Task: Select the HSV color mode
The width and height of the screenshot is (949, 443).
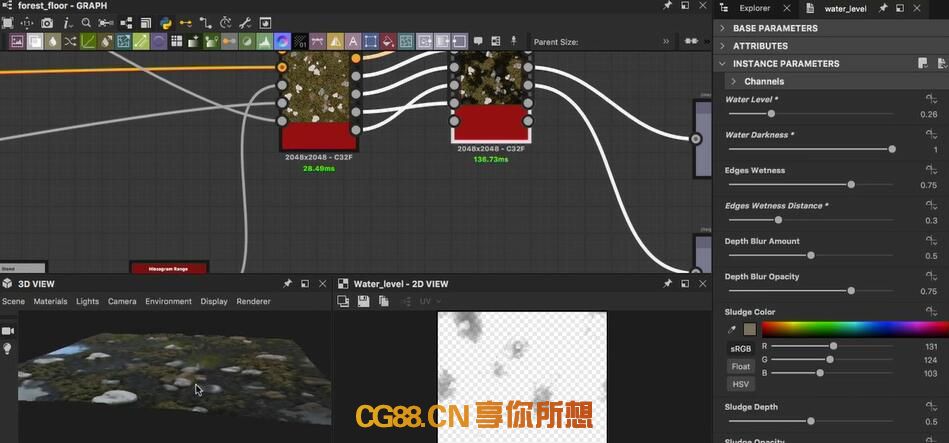Action: tap(740, 384)
